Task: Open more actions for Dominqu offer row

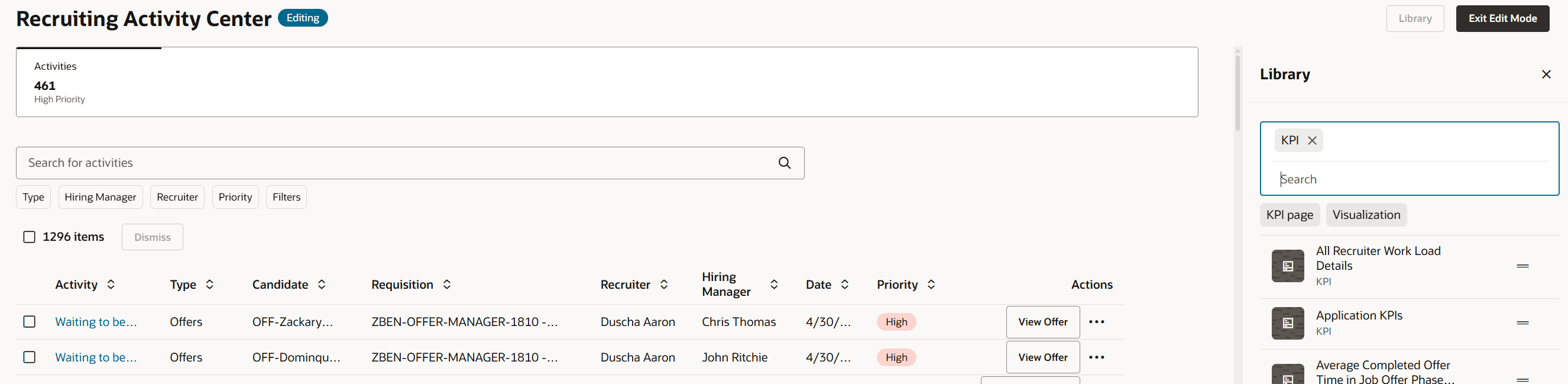Action: (x=1096, y=357)
